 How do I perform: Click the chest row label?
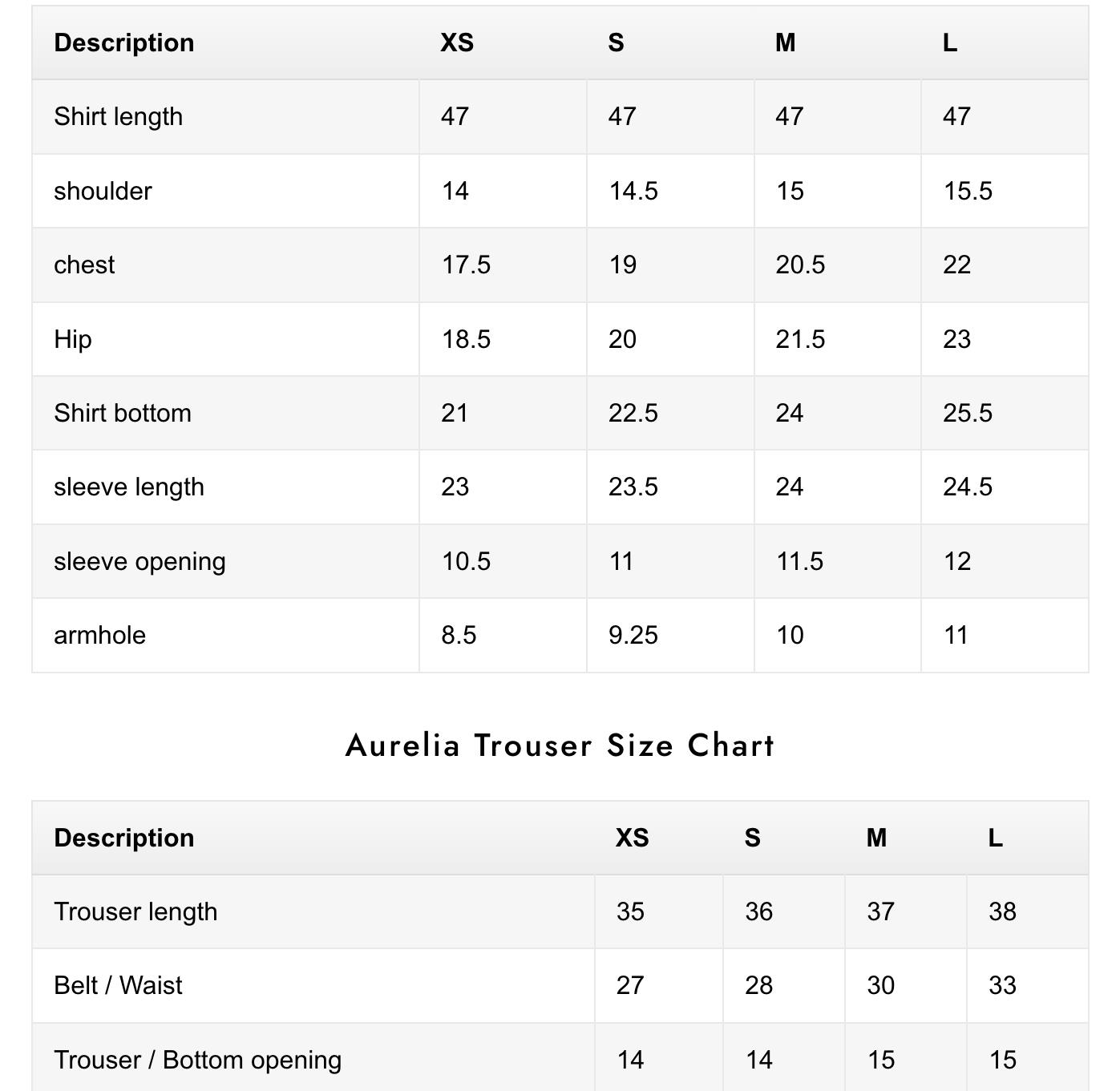point(84,265)
